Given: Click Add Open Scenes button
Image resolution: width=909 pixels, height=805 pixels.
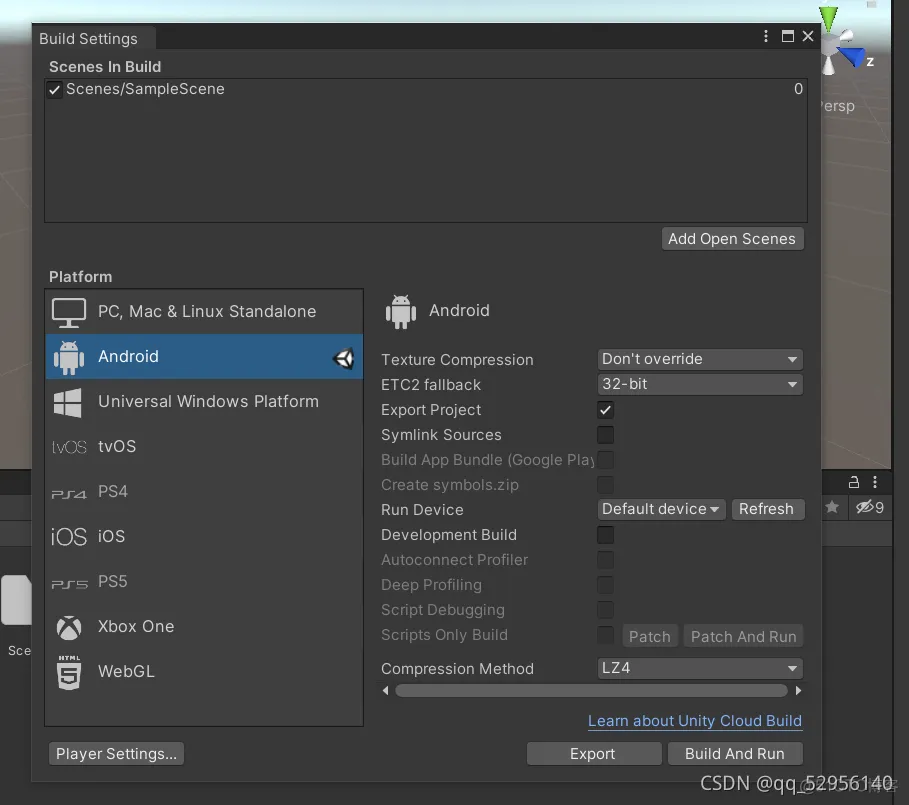Looking at the screenshot, I should [x=732, y=239].
